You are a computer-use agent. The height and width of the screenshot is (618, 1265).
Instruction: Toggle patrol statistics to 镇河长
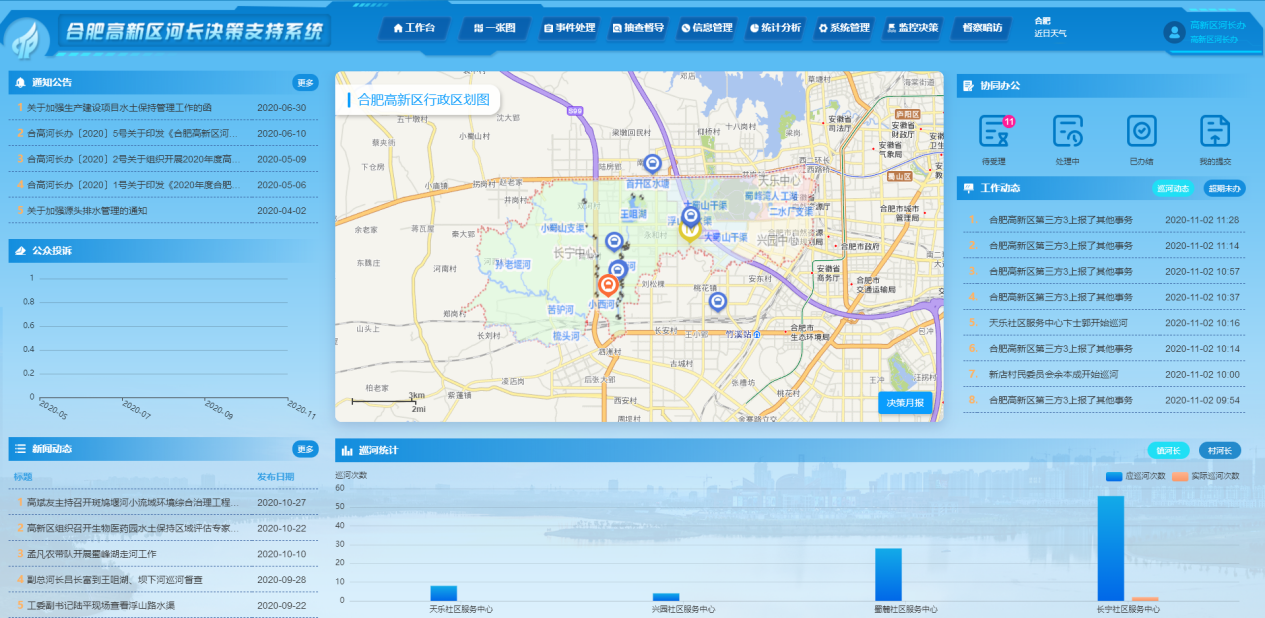click(1168, 450)
